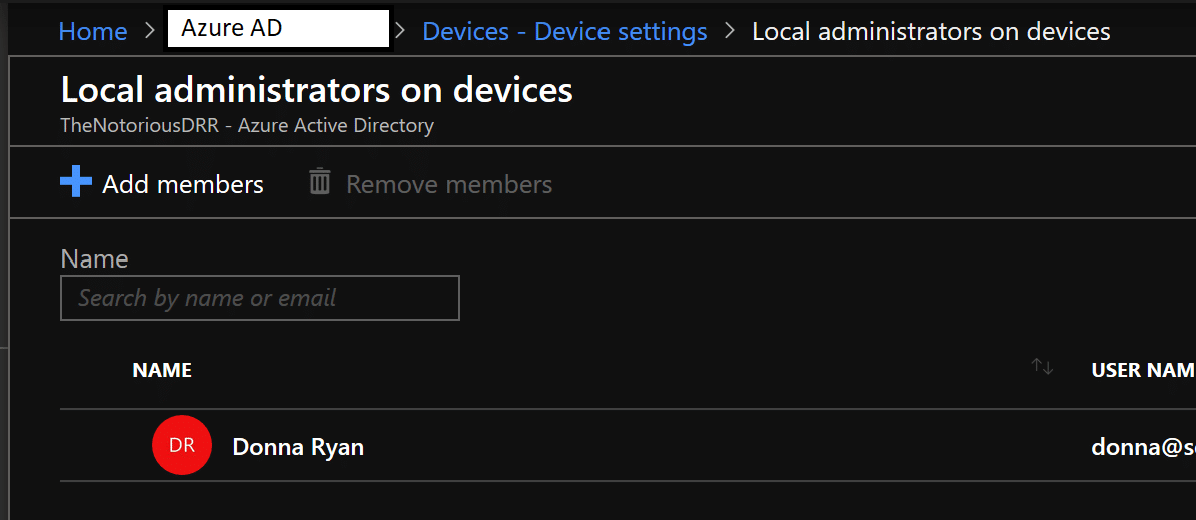Go to Home in breadcrumb
The image size is (1196, 520).
tap(93, 31)
